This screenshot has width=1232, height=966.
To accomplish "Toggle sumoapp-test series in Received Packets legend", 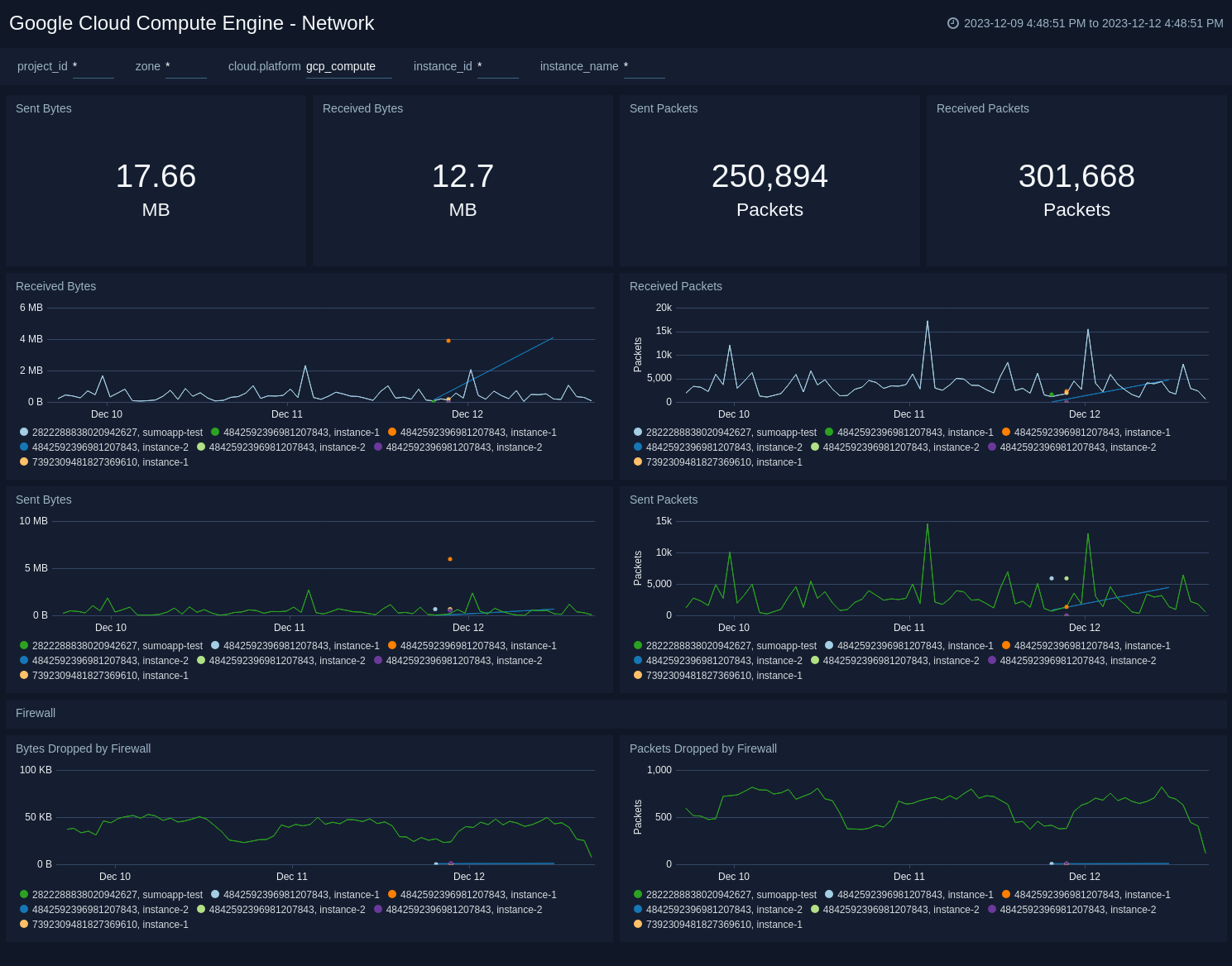I will click(725, 433).
